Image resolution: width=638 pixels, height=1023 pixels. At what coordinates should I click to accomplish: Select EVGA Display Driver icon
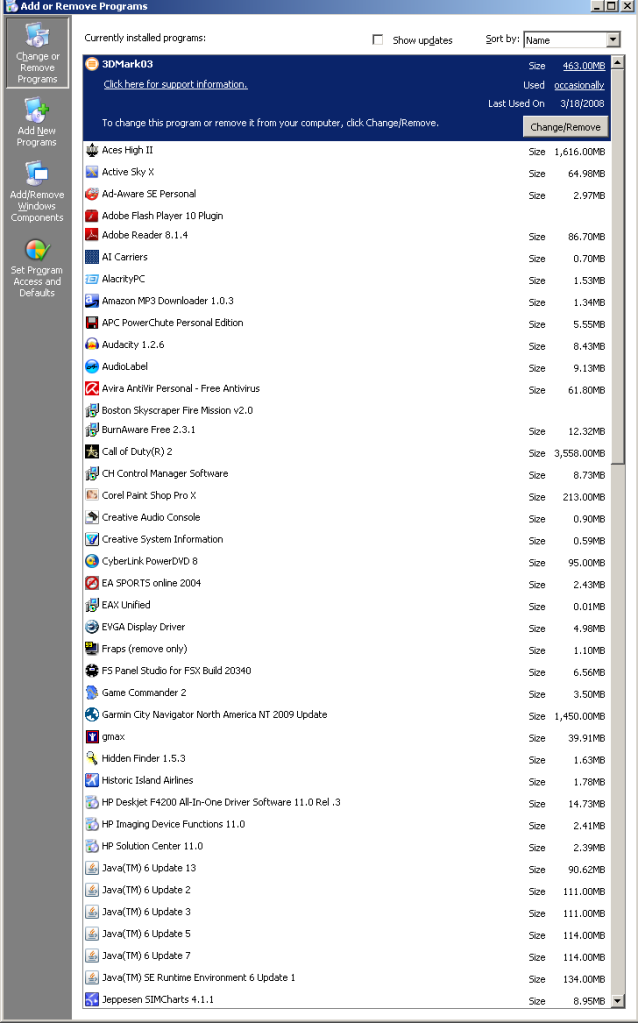[x=92, y=627]
